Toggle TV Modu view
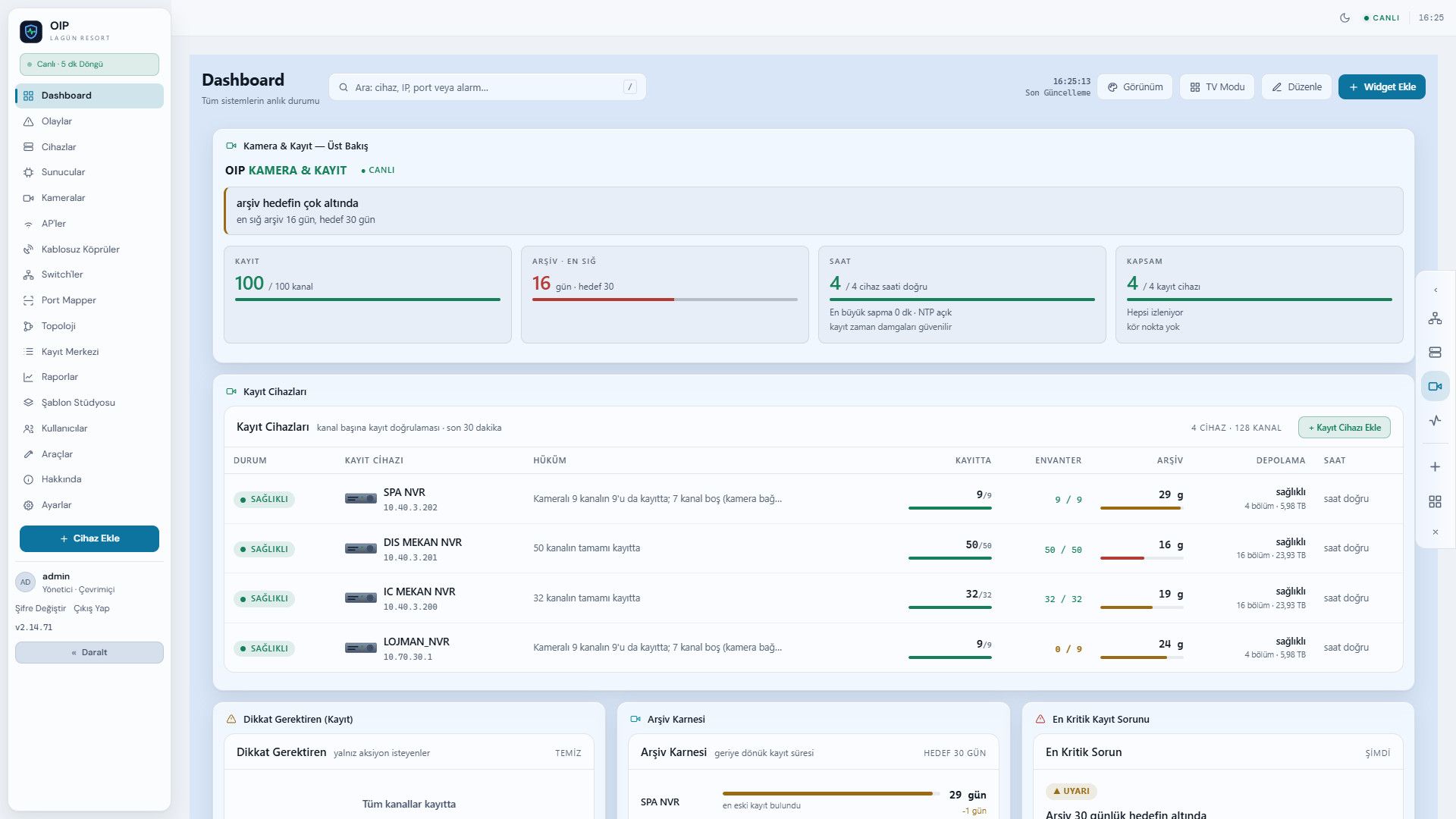 click(1217, 87)
